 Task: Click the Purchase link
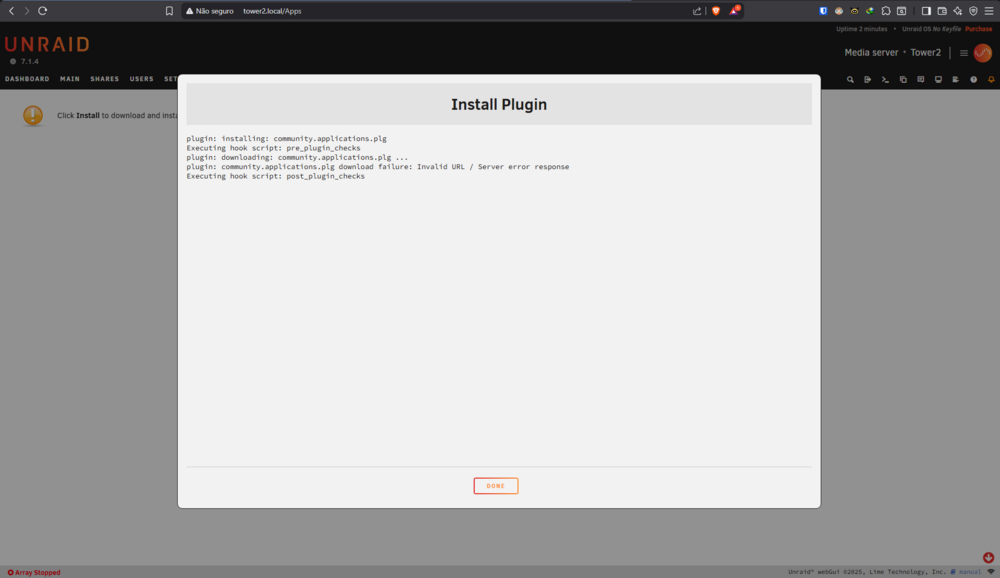(x=978, y=29)
